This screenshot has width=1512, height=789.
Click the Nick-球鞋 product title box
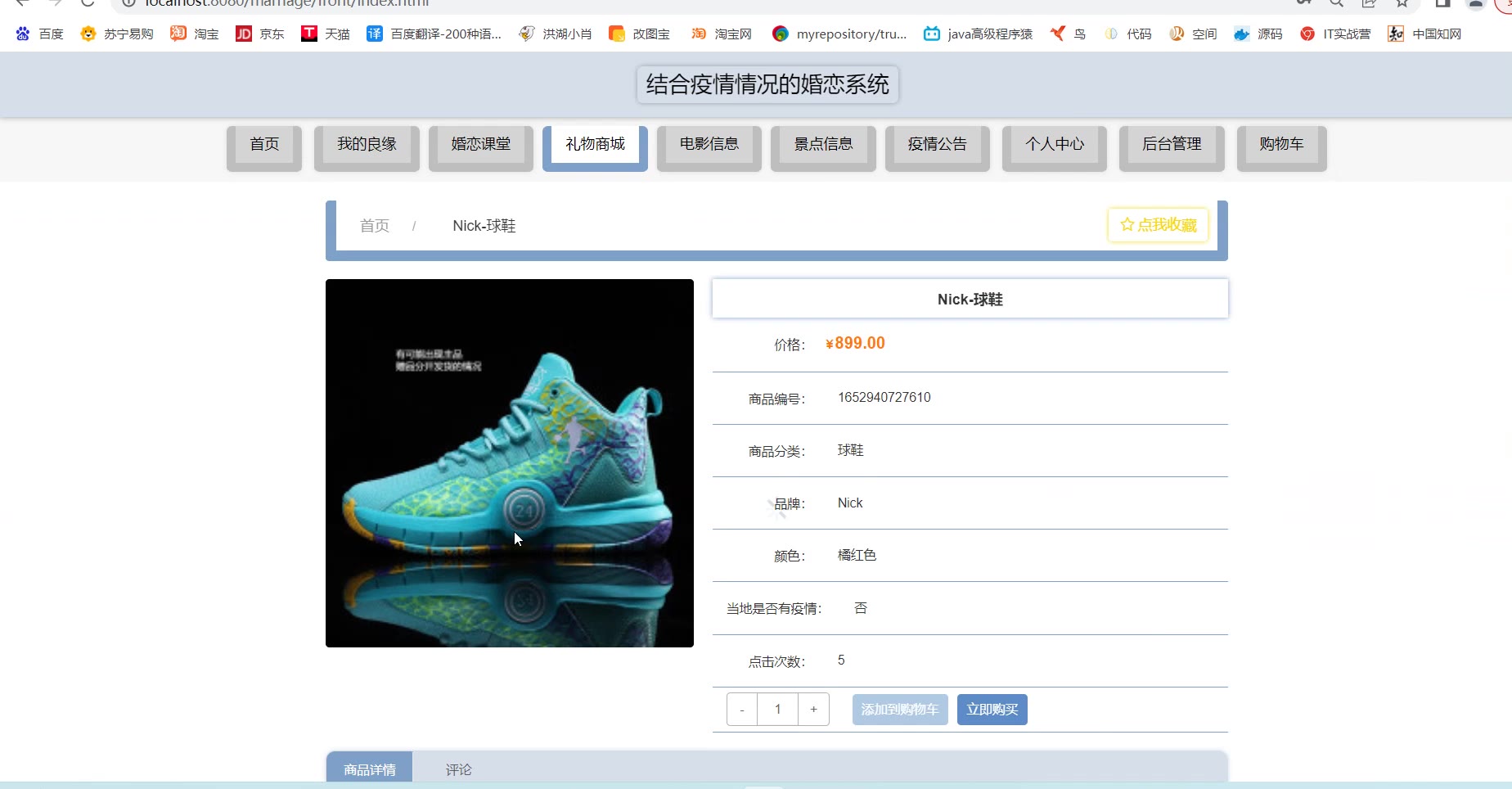pos(970,299)
